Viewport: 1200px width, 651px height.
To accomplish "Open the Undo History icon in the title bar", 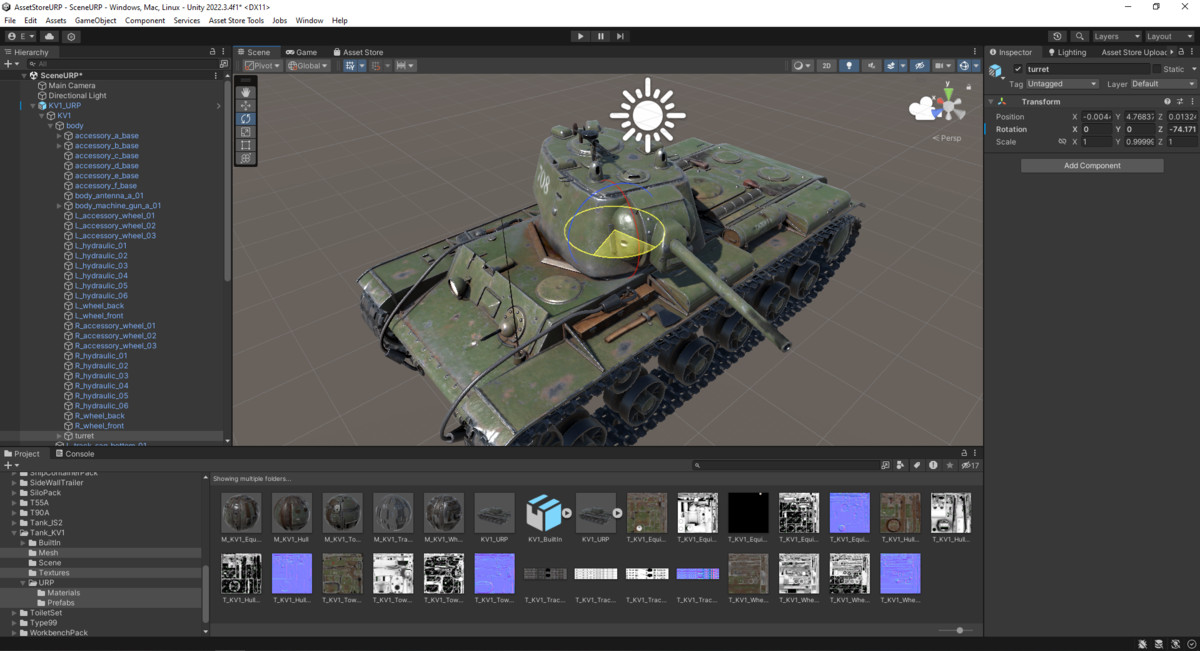I will point(1058,36).
